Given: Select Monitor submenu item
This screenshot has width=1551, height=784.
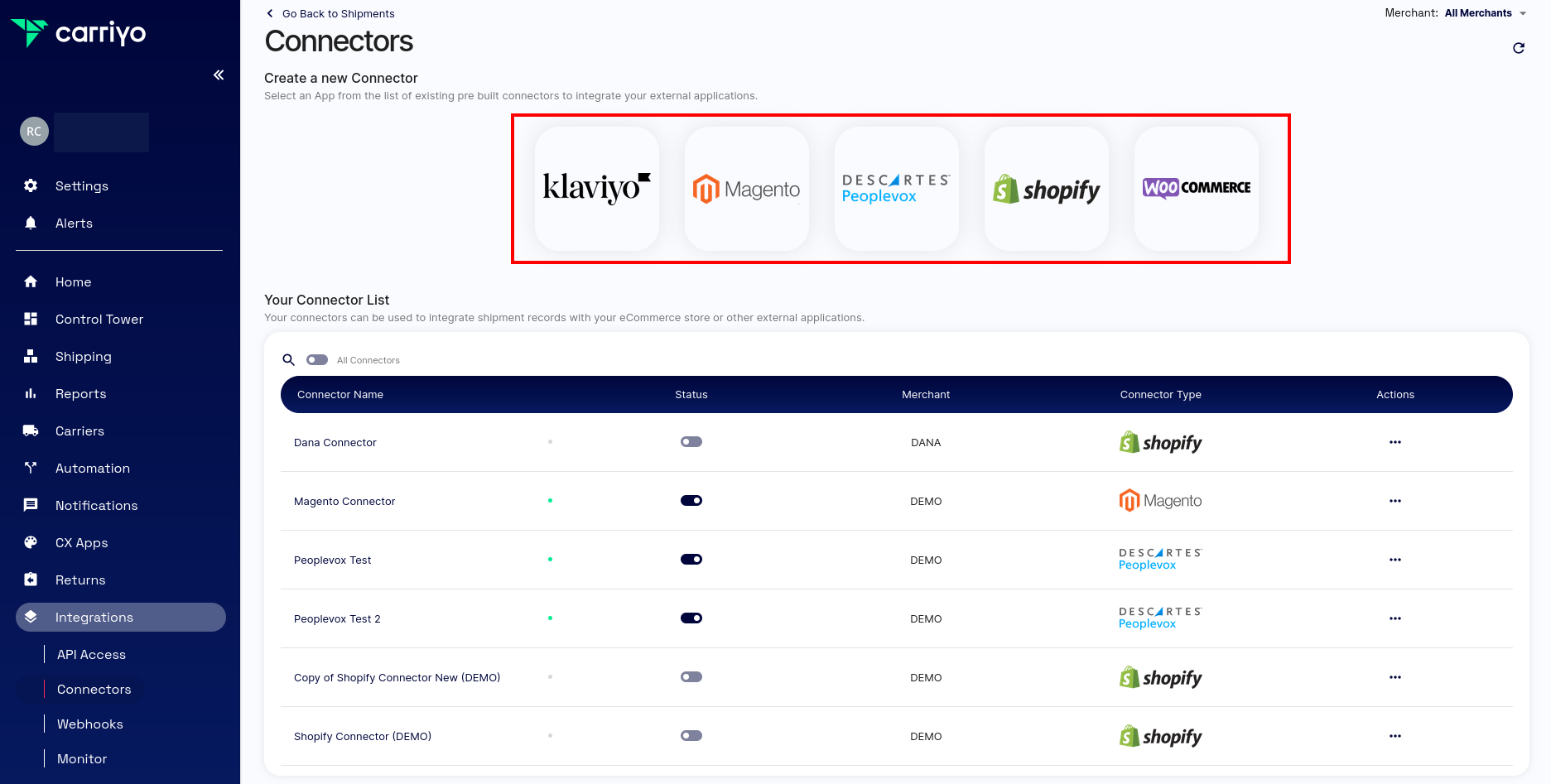Looking at the screenshot, I should (82, 758).
